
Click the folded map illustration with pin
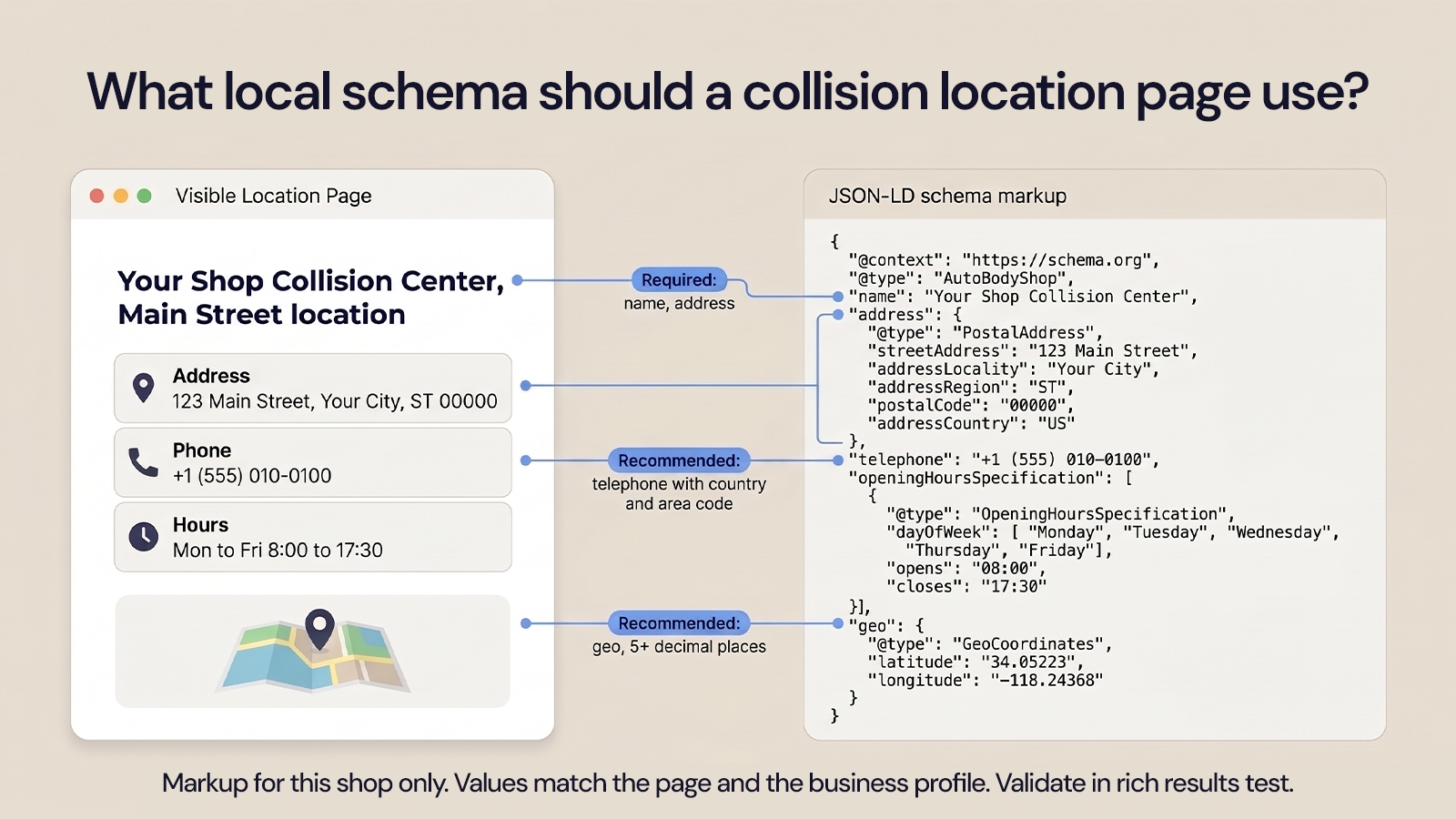313,652
